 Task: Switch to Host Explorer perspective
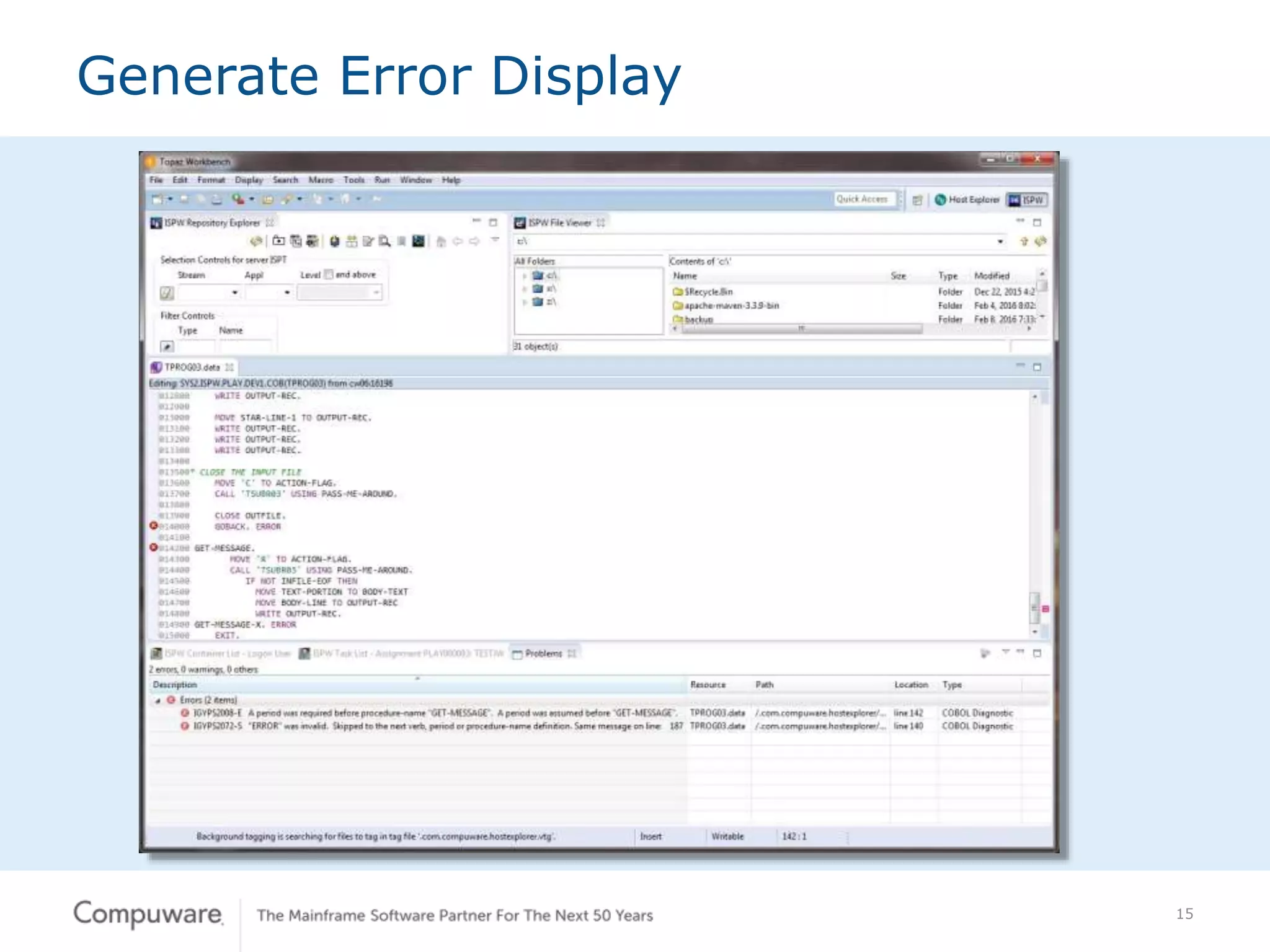967,200
